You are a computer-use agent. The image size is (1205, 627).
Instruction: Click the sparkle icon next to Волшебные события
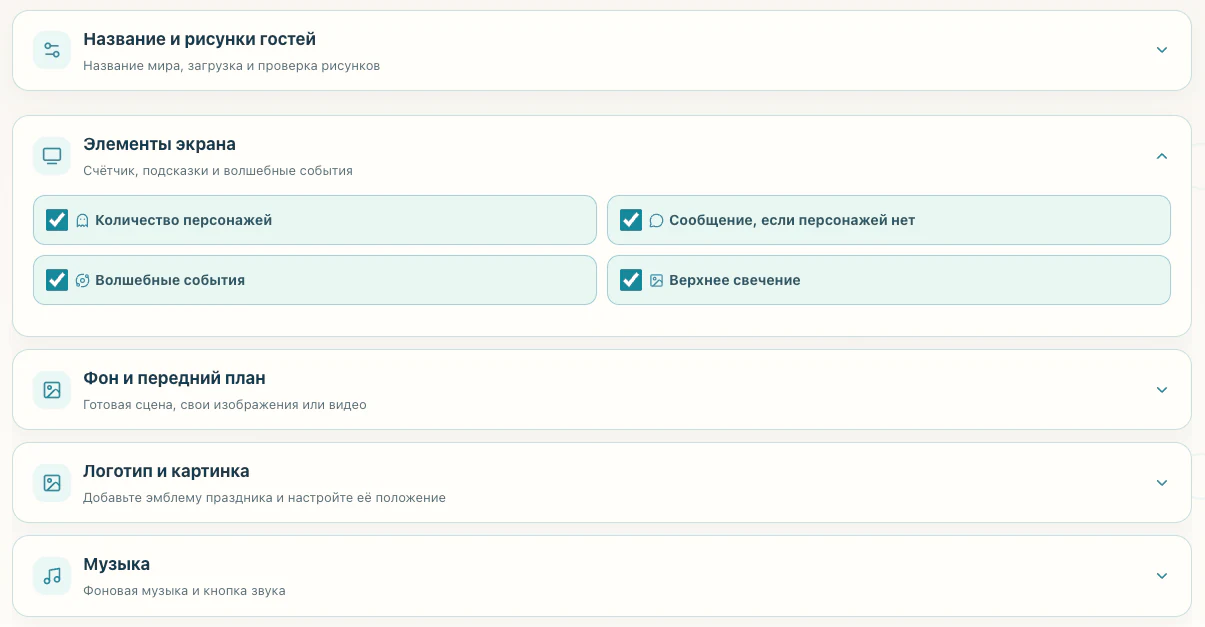pyautogui.click(x=83, y=281)
